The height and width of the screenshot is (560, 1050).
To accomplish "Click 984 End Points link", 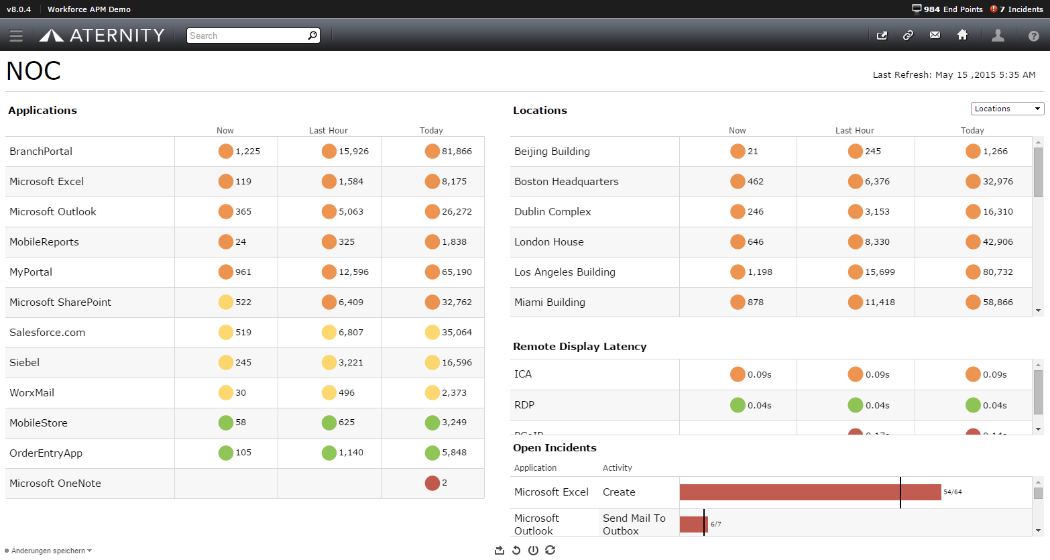I will [x=953, y=9].
